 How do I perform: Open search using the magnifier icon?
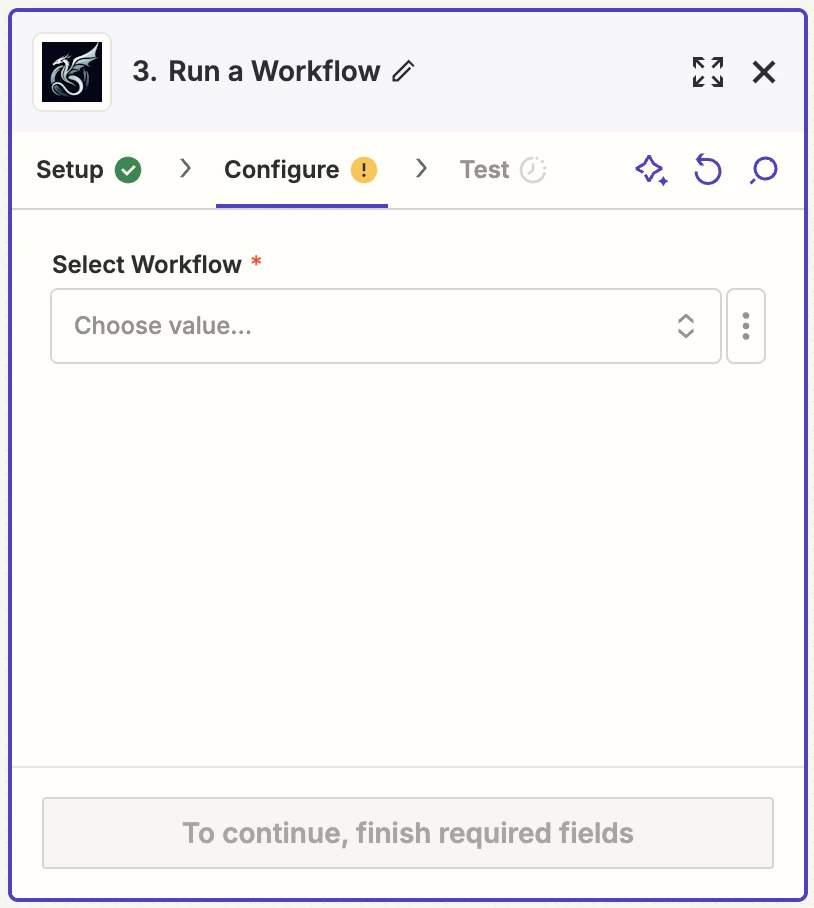click(x=762, y=170)
